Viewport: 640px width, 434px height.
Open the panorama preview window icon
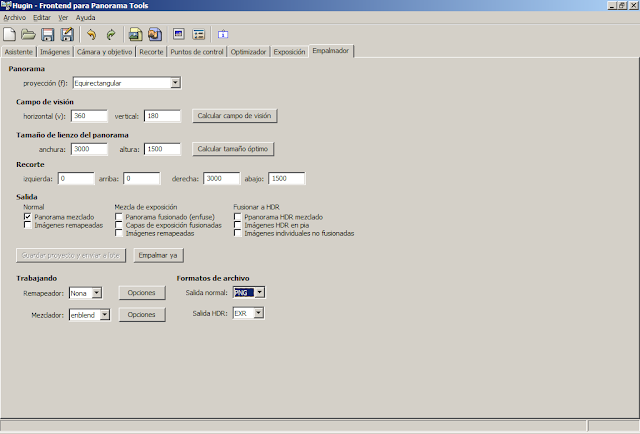click(179, 34)
